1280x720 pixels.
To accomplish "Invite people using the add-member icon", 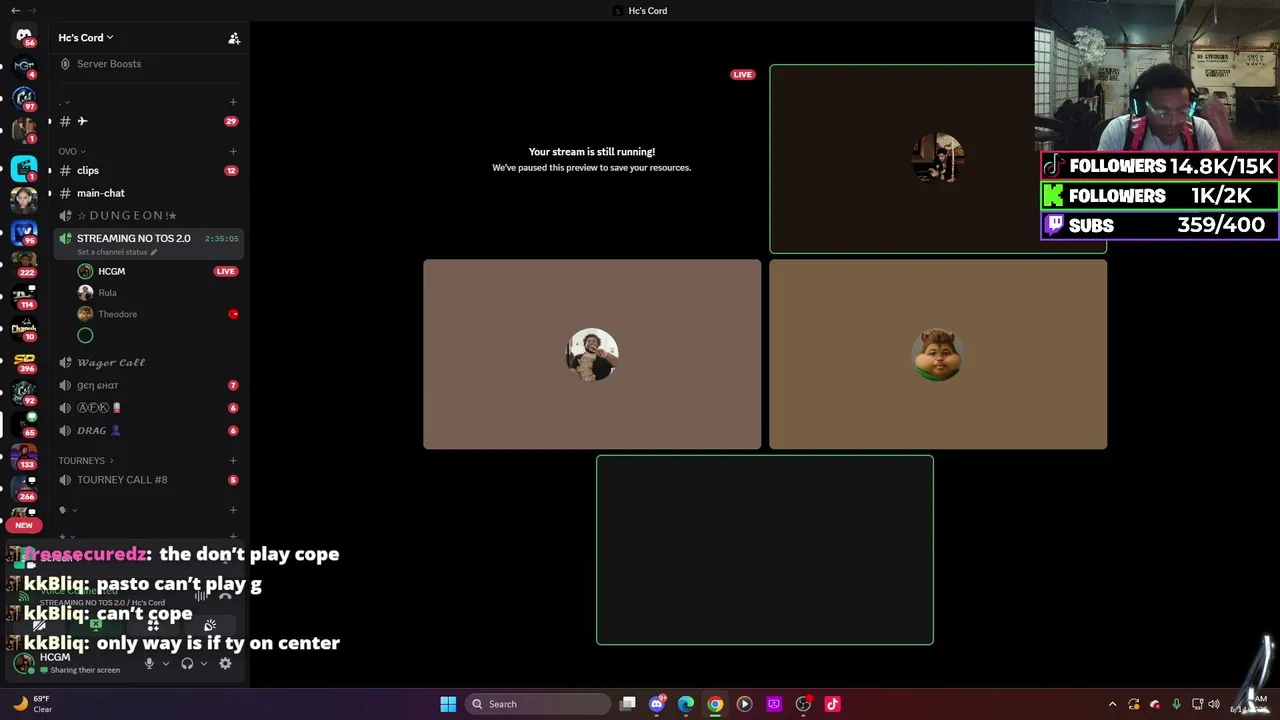I will [234, 38].
